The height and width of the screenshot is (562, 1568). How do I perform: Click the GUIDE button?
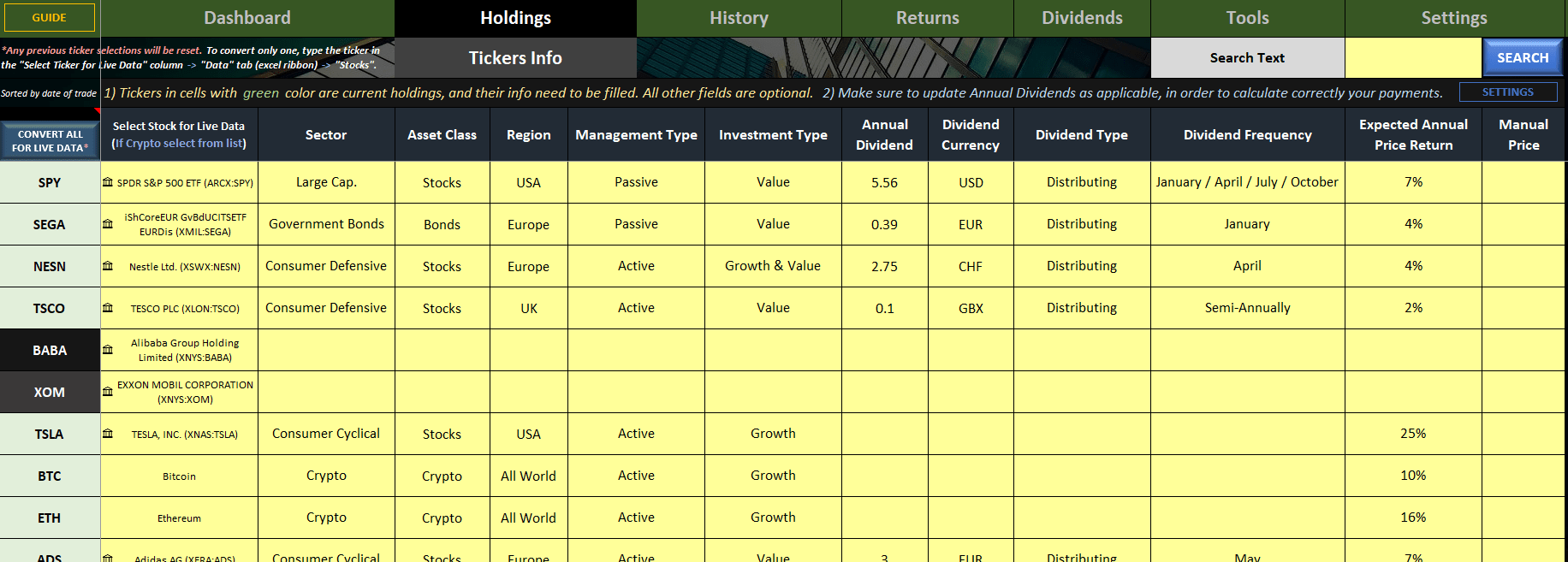tap(50, 17)
